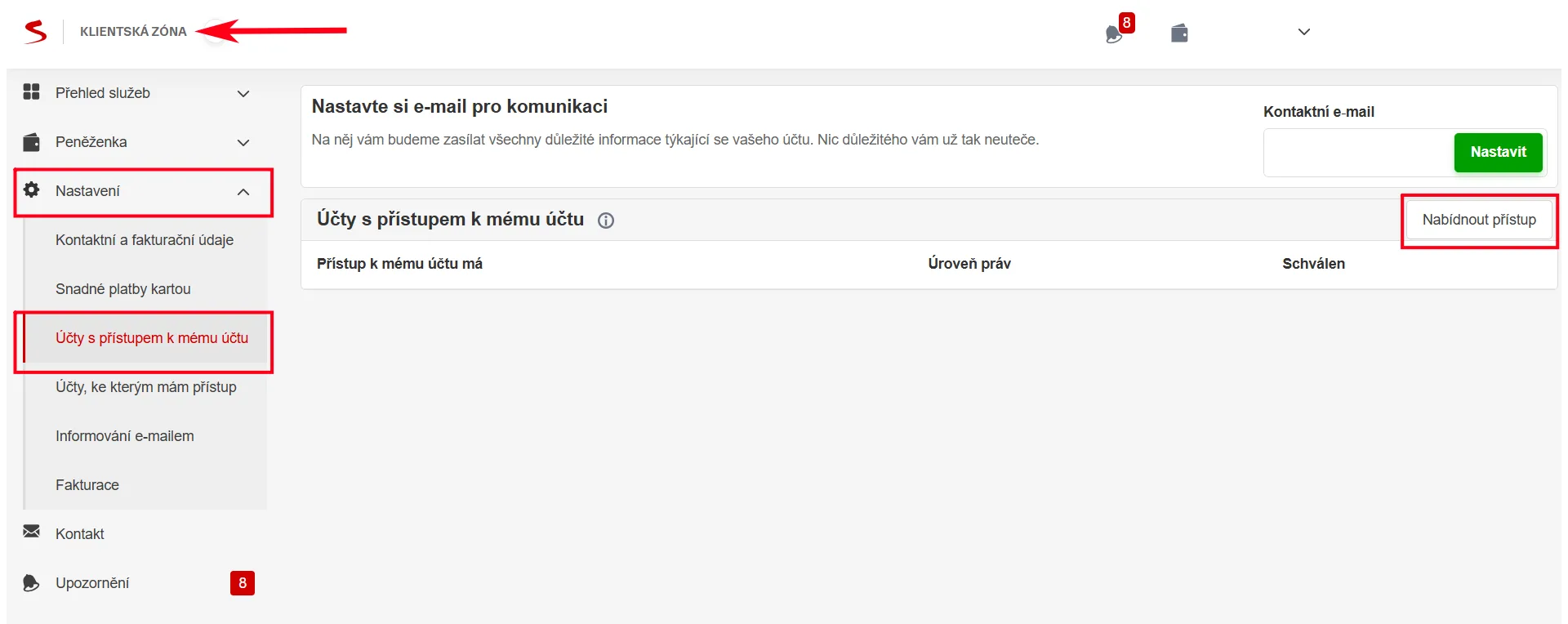
Task: Open the wallet icon in top bar
Action: pyautogui.click(x=1179, y=33)
